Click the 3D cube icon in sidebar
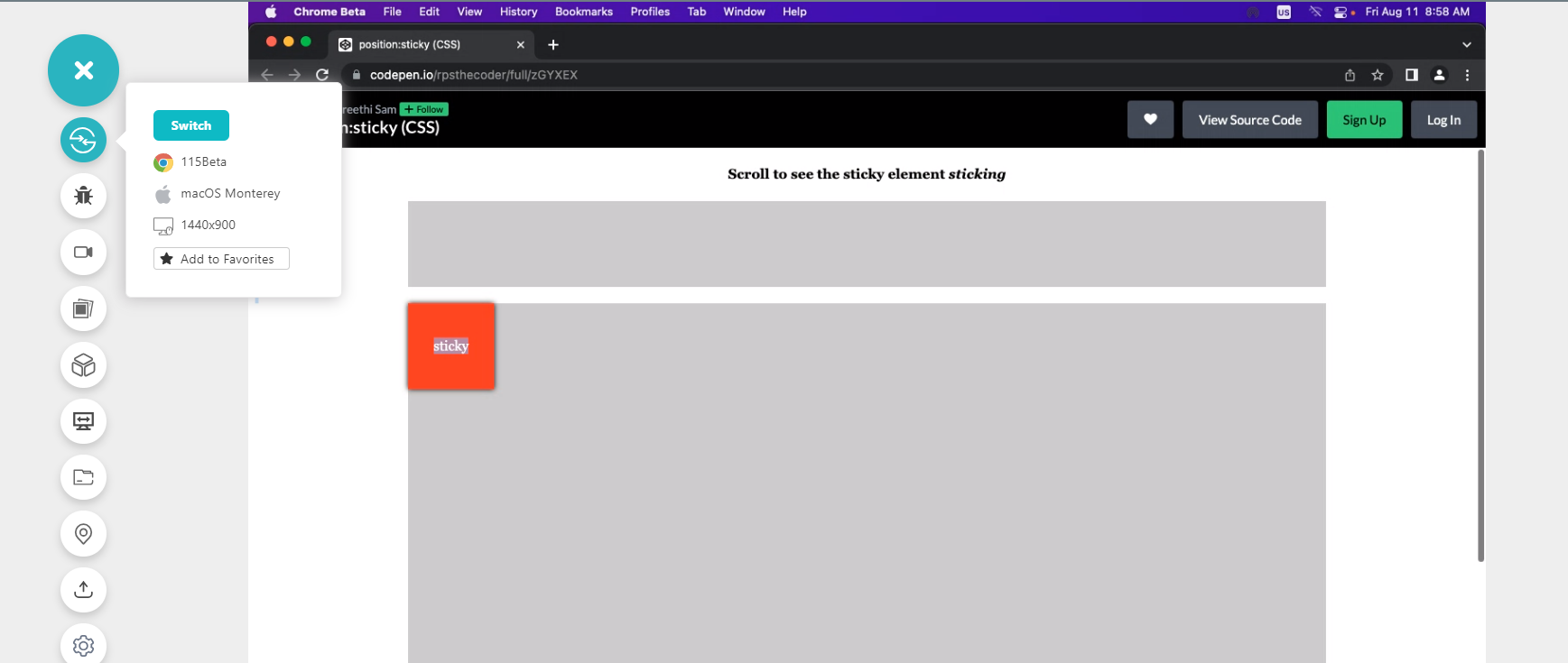 tap(83, 365)
